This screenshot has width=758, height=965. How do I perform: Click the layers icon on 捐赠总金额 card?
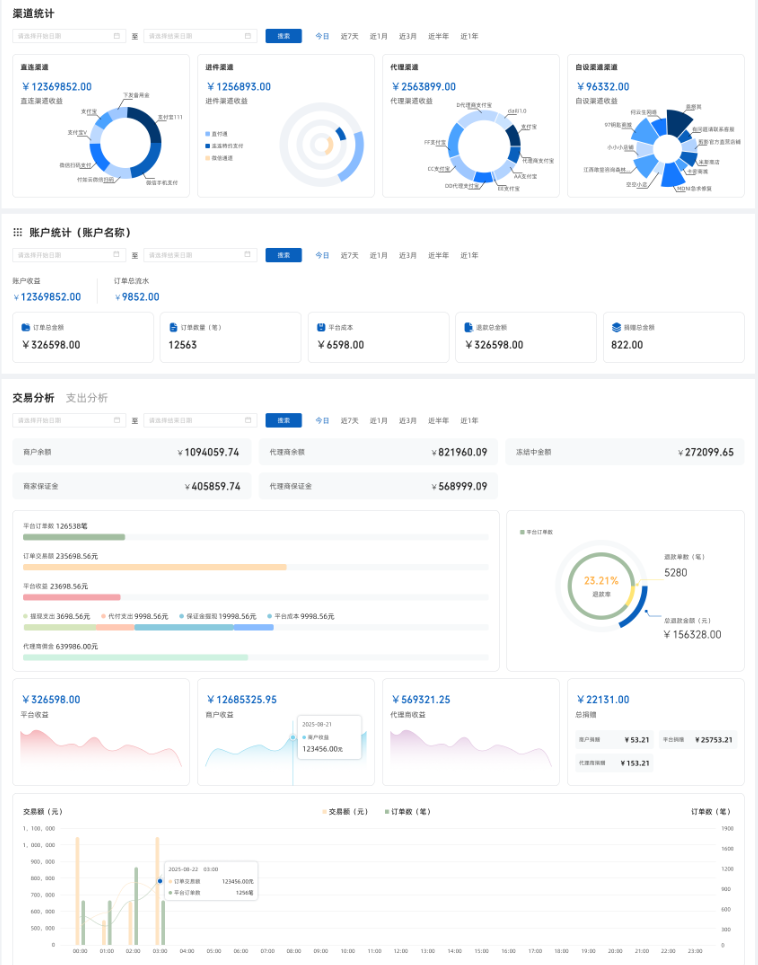[x=616, y=327]
